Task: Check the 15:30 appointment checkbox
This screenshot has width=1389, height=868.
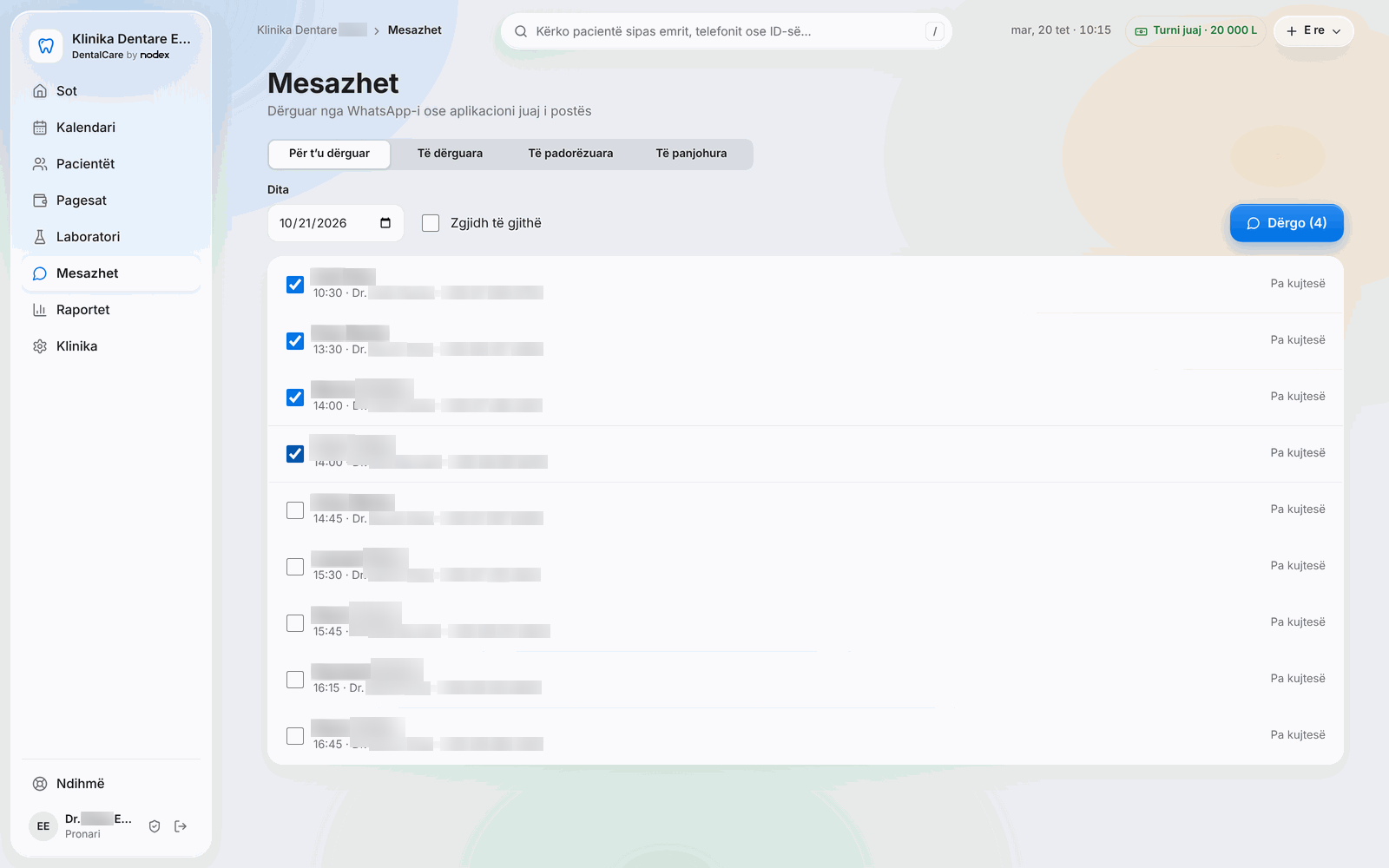Action: pos(295,567)
